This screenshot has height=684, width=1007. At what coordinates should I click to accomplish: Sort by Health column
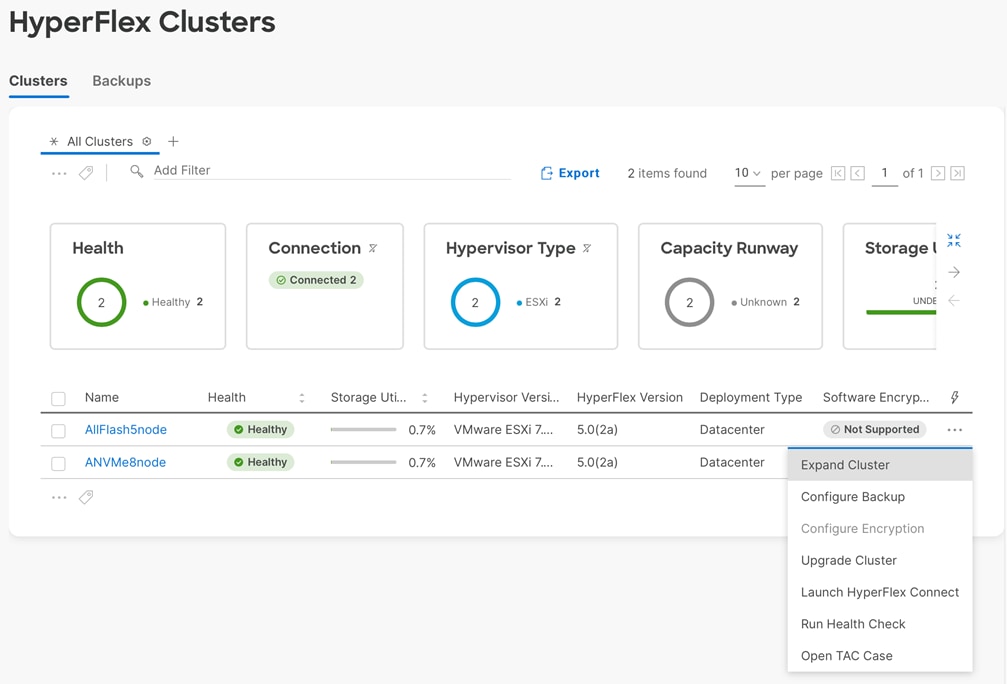click(302, 398)
